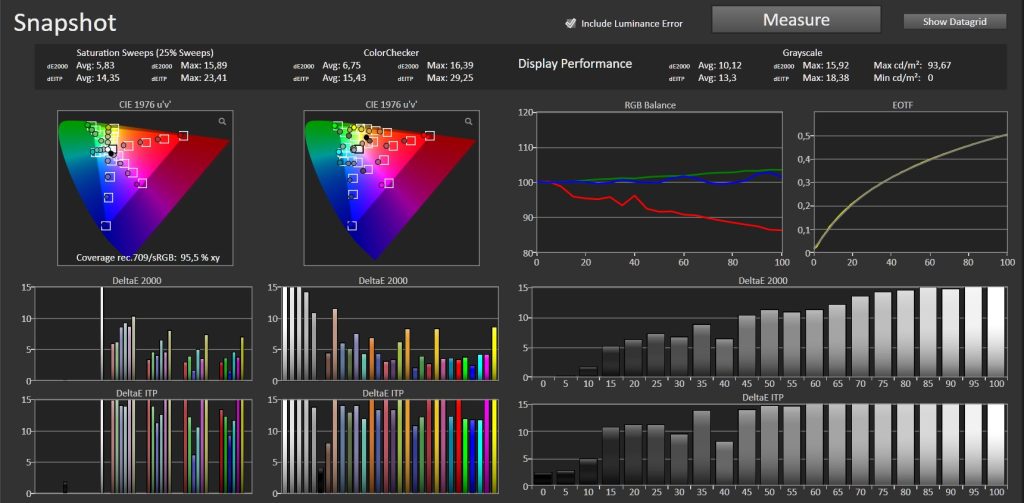The image size is (1024, 503).
Task: Click the 30 bar in grayscale DeltaE ITP chart
Action: tap(679, 459)
